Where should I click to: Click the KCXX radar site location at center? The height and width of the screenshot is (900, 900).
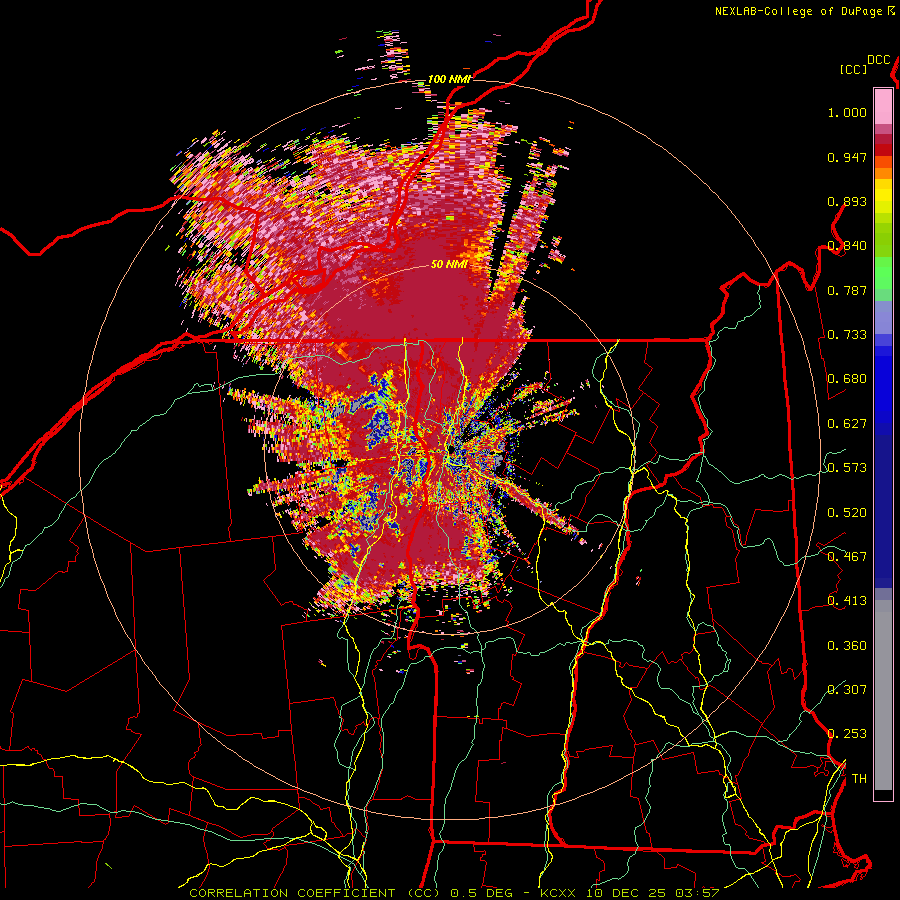tap(452, 449)
